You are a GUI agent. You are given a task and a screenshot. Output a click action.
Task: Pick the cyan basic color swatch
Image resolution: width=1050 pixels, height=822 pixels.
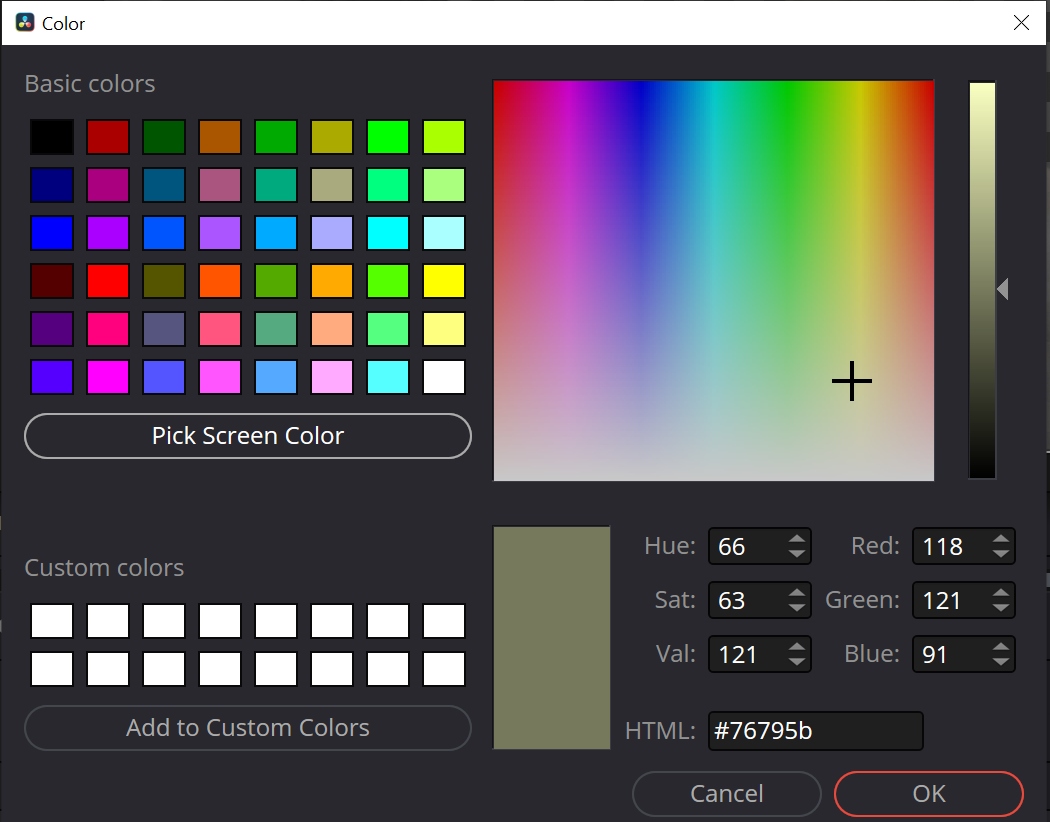pos(387,233)
